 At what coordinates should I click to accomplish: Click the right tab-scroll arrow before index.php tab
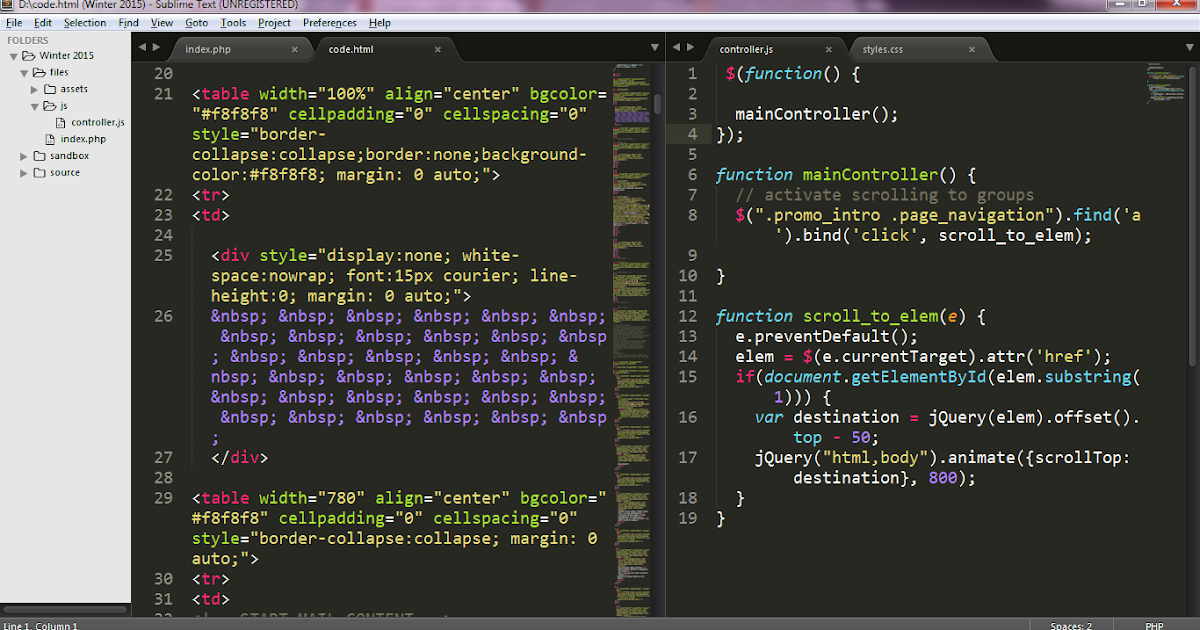coord(156,47)
